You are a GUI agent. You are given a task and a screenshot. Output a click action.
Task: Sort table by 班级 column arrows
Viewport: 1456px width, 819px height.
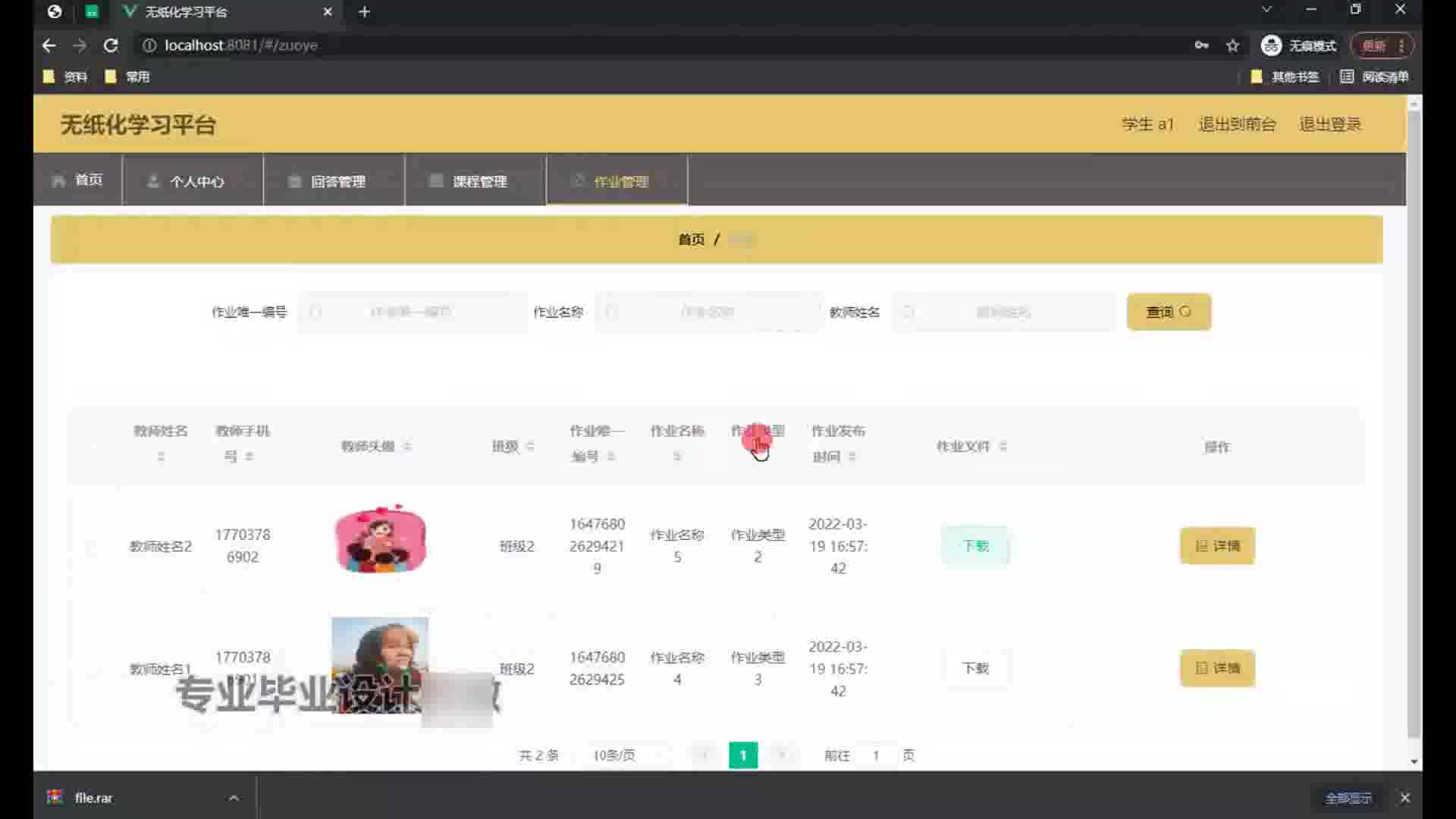(530, 446)
